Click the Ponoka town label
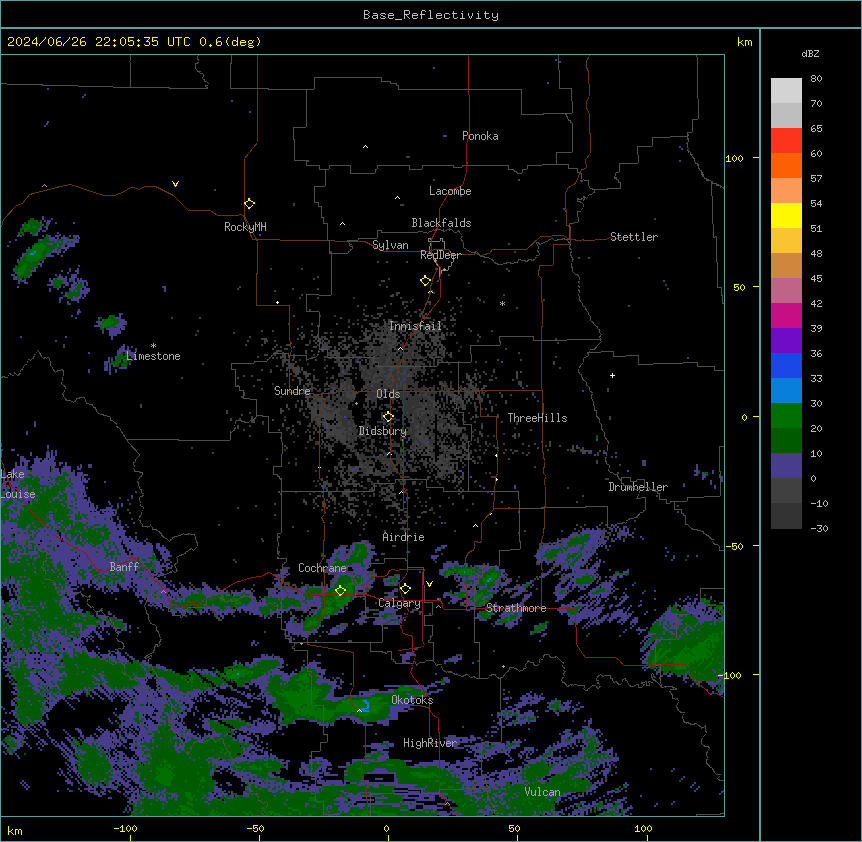862x842 pixels. coord(480,136)
